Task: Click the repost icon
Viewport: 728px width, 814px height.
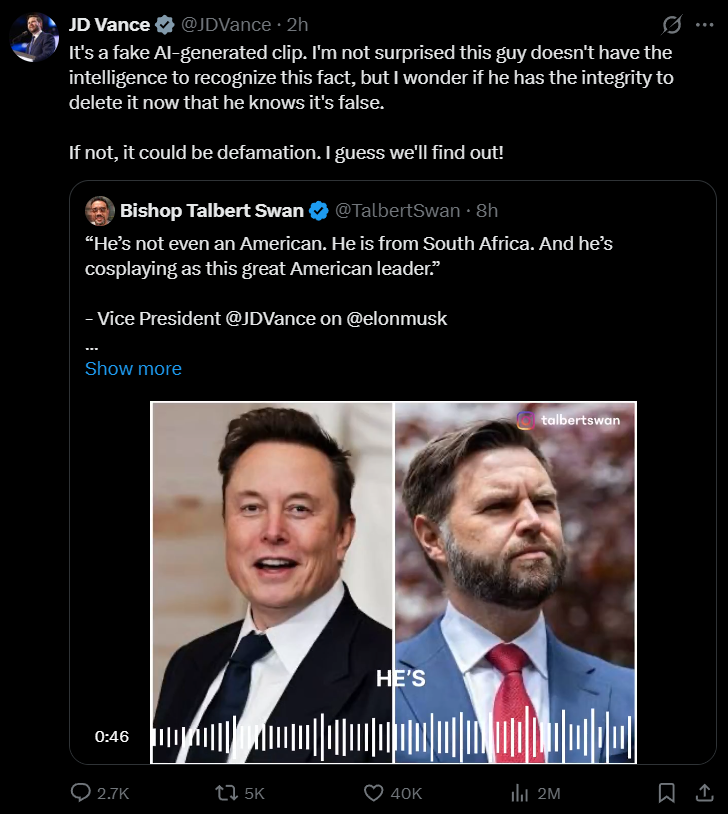Action: tap(227, 792)
